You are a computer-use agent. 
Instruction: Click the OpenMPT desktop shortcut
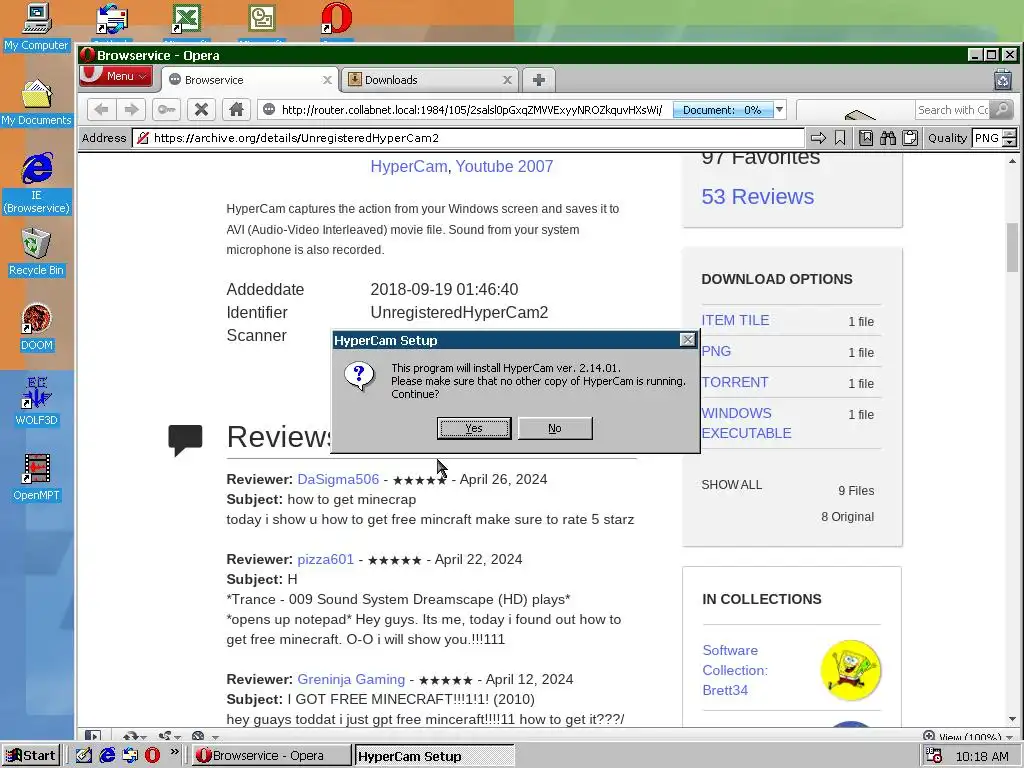click(x=36, y=477)
